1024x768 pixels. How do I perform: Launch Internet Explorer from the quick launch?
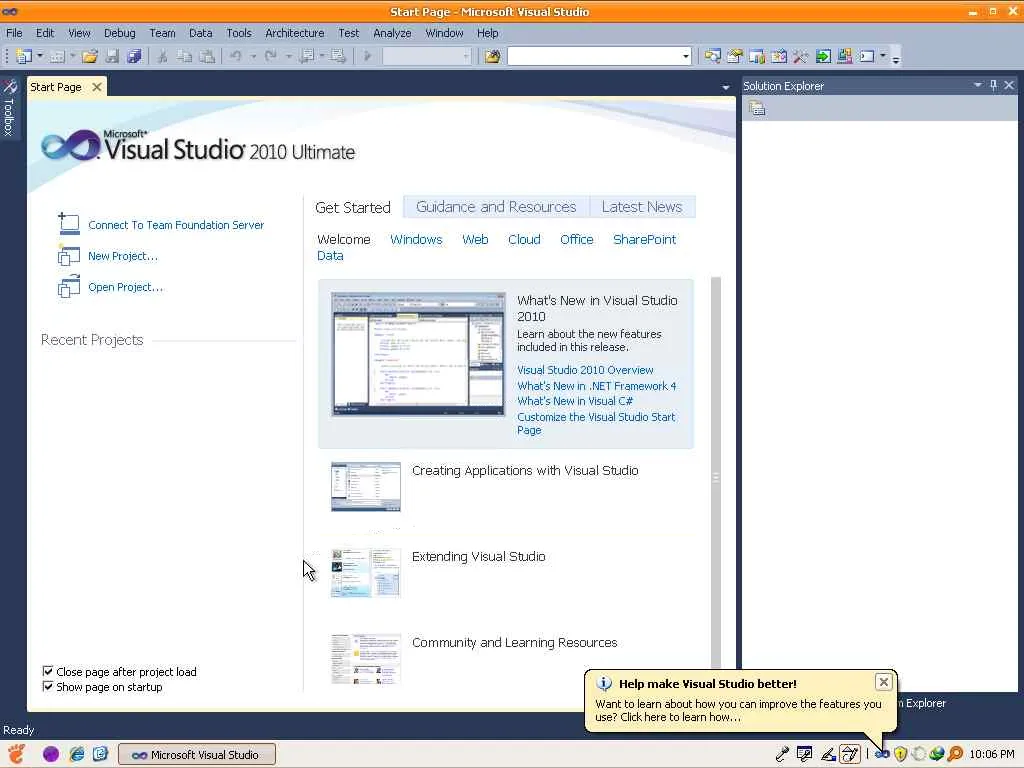76,754
